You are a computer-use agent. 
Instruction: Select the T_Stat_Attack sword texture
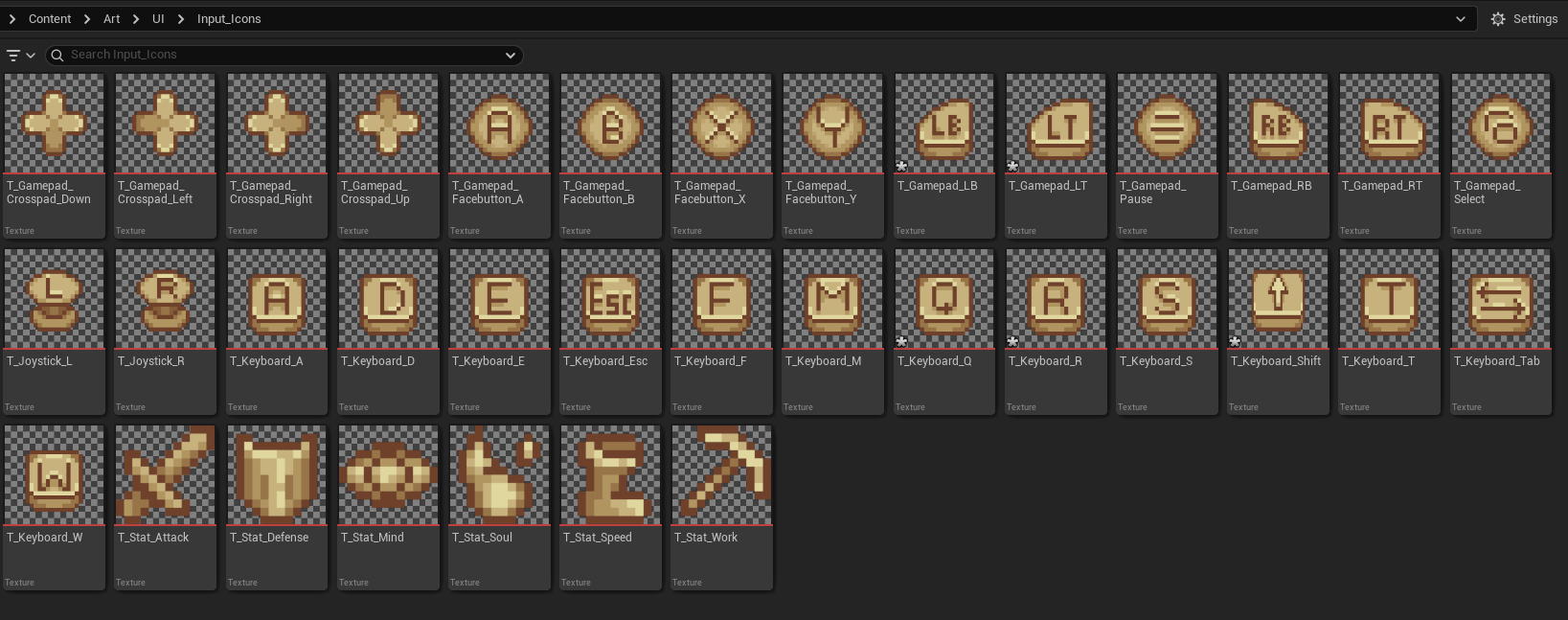click(x=166, y=476)
